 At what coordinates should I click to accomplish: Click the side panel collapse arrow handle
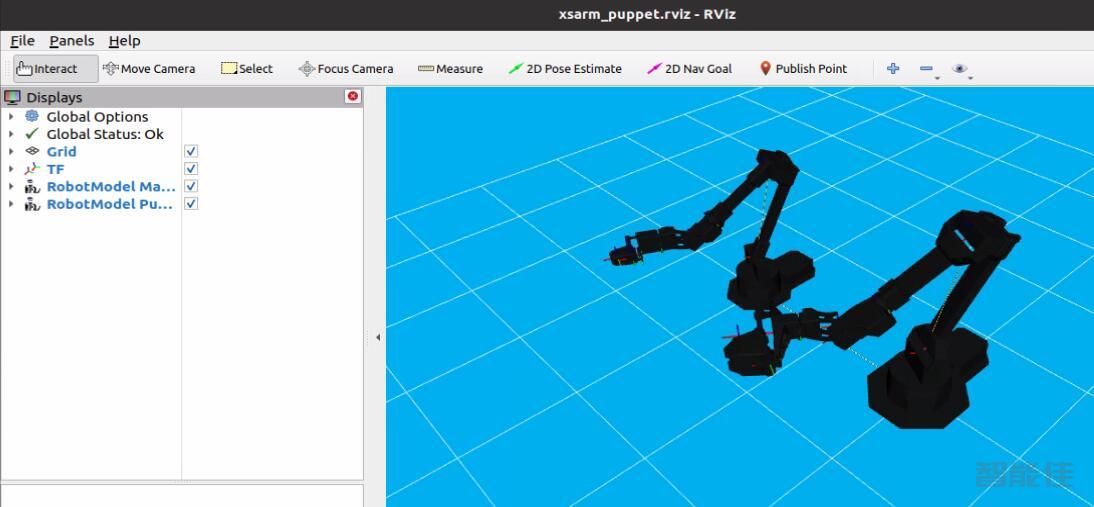[378, 338]
